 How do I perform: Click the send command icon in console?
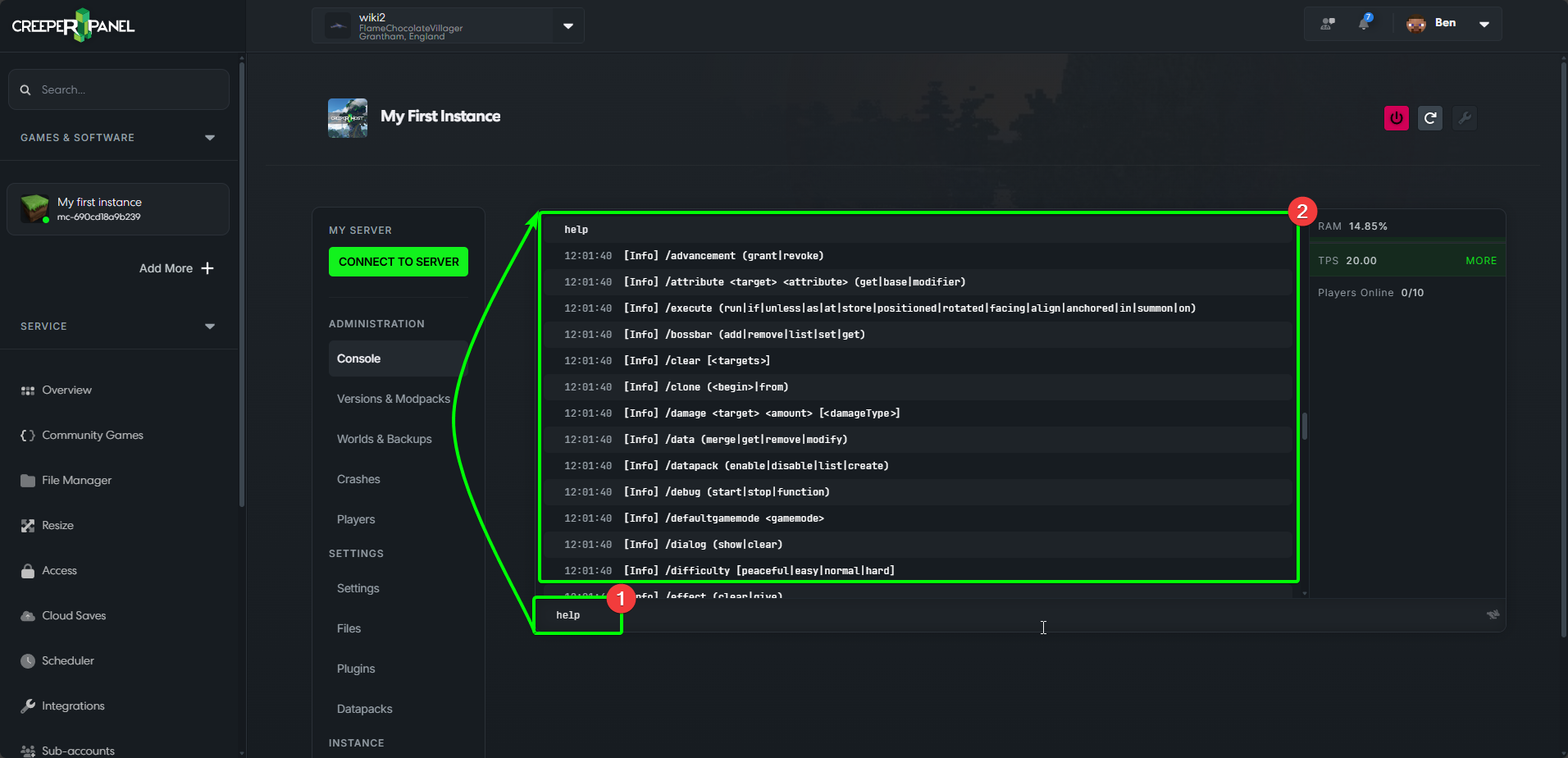pyautogui.click(x=1493, y=614)
